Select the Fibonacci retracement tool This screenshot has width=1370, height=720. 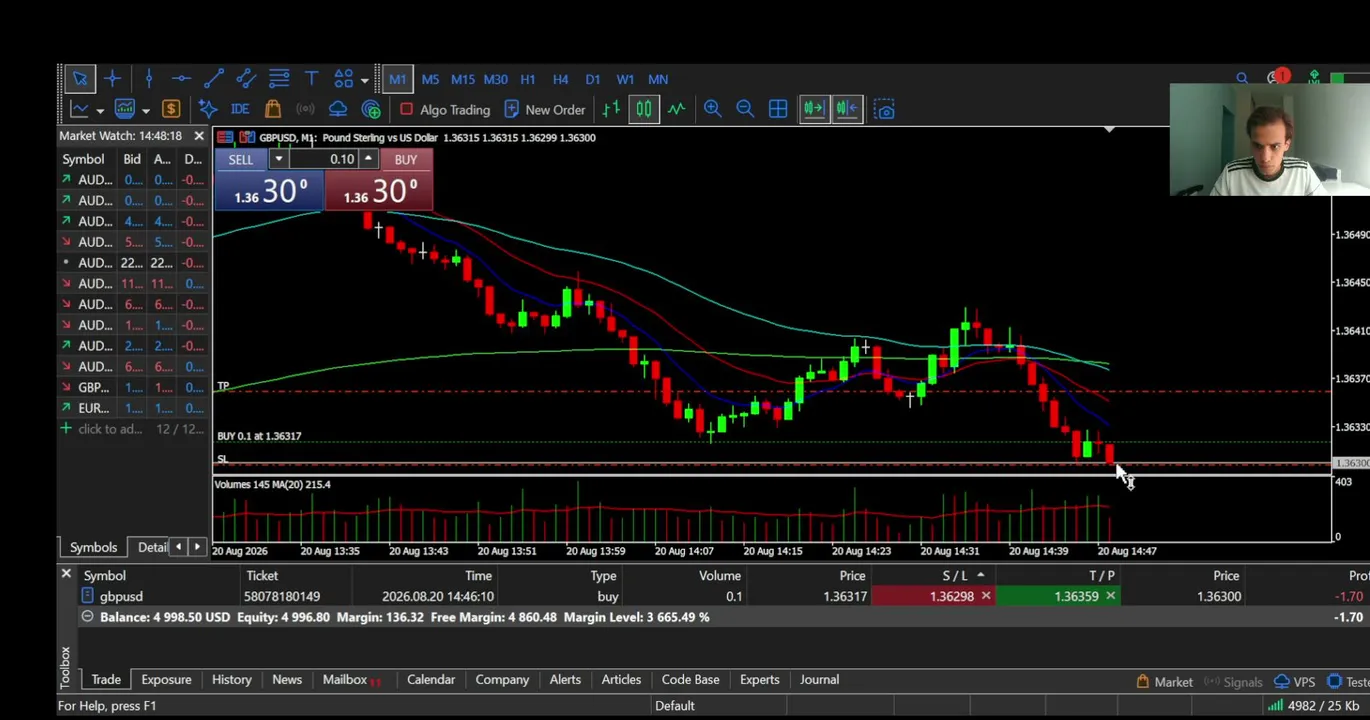point(279,79)
